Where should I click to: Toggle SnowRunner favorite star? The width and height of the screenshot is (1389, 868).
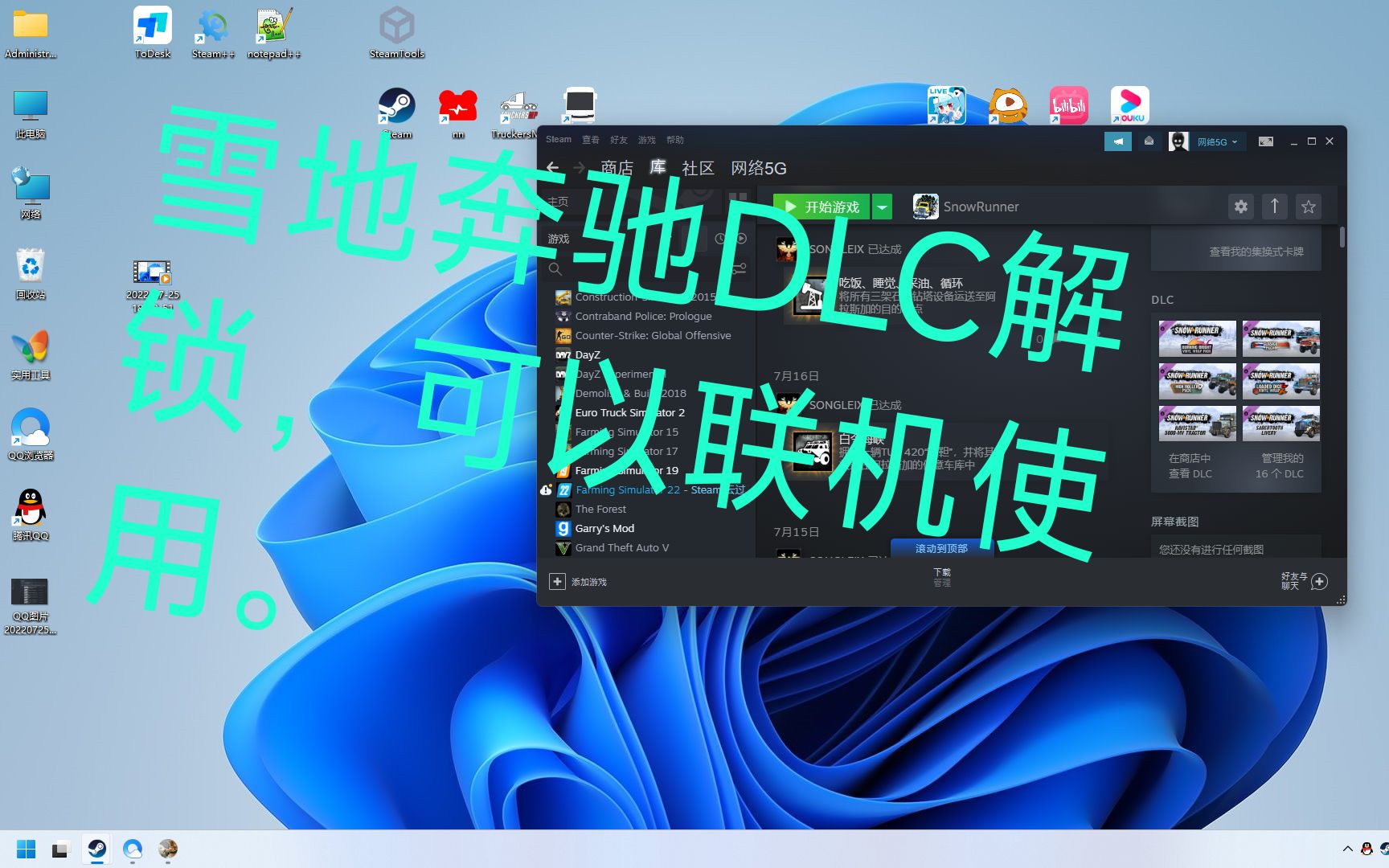click(x=1309, y=207)
